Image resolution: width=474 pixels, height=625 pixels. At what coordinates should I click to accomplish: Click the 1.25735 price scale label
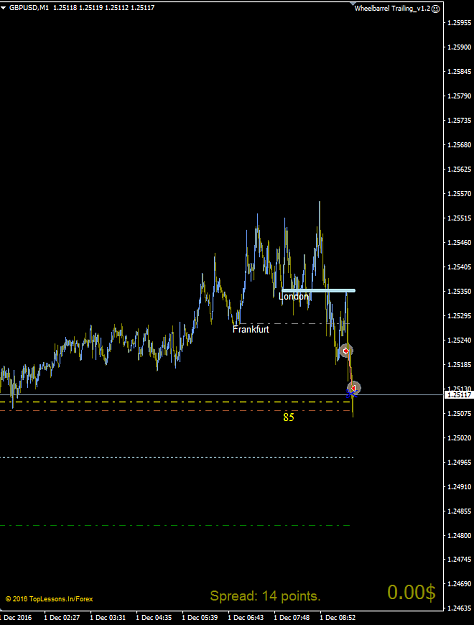459,120
